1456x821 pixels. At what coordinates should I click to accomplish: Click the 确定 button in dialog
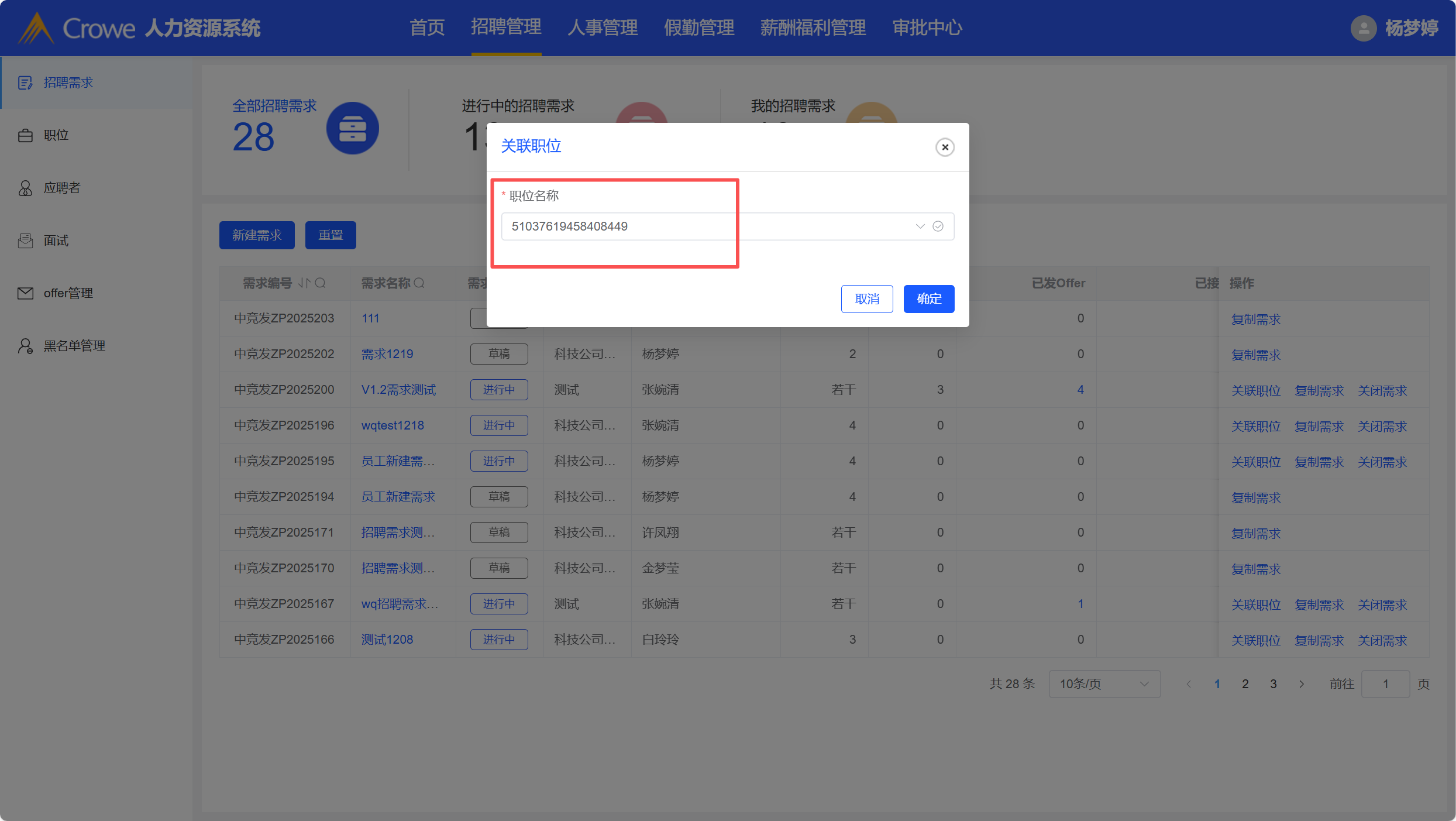coord(928,299)
